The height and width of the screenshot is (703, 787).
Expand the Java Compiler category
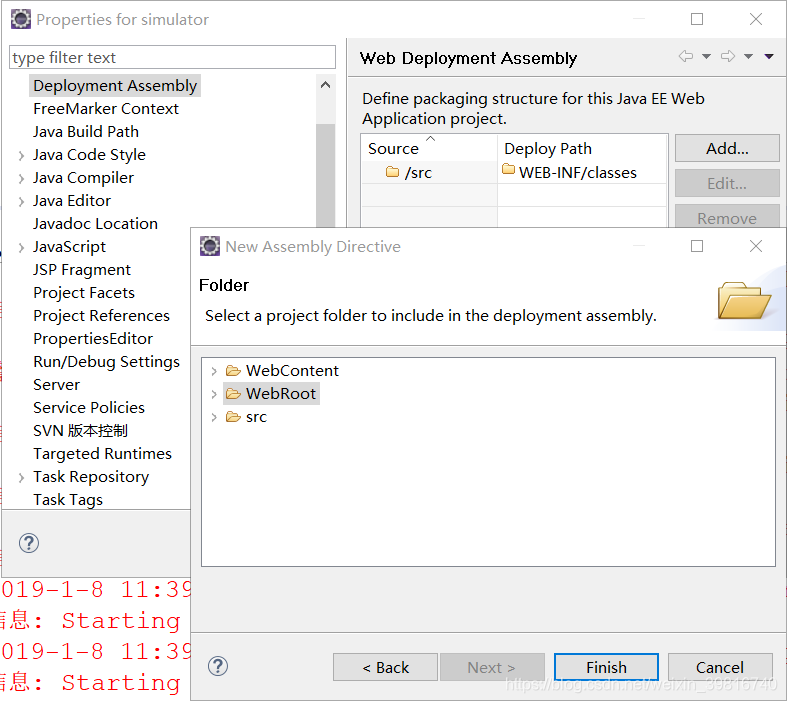point(21,179)
